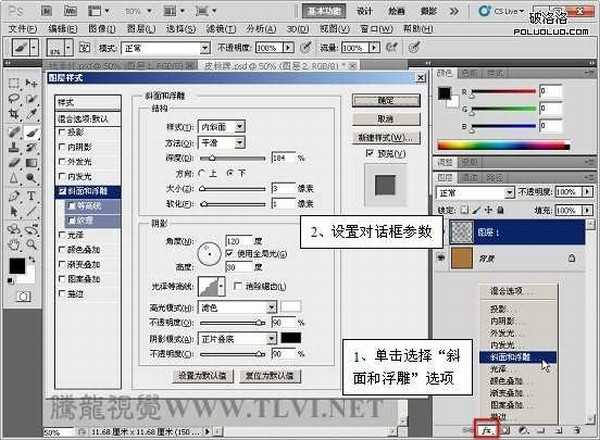Enable the 颜色叠加 checkbox
This screenshot has width=600, height=440.
coord(62,249)
